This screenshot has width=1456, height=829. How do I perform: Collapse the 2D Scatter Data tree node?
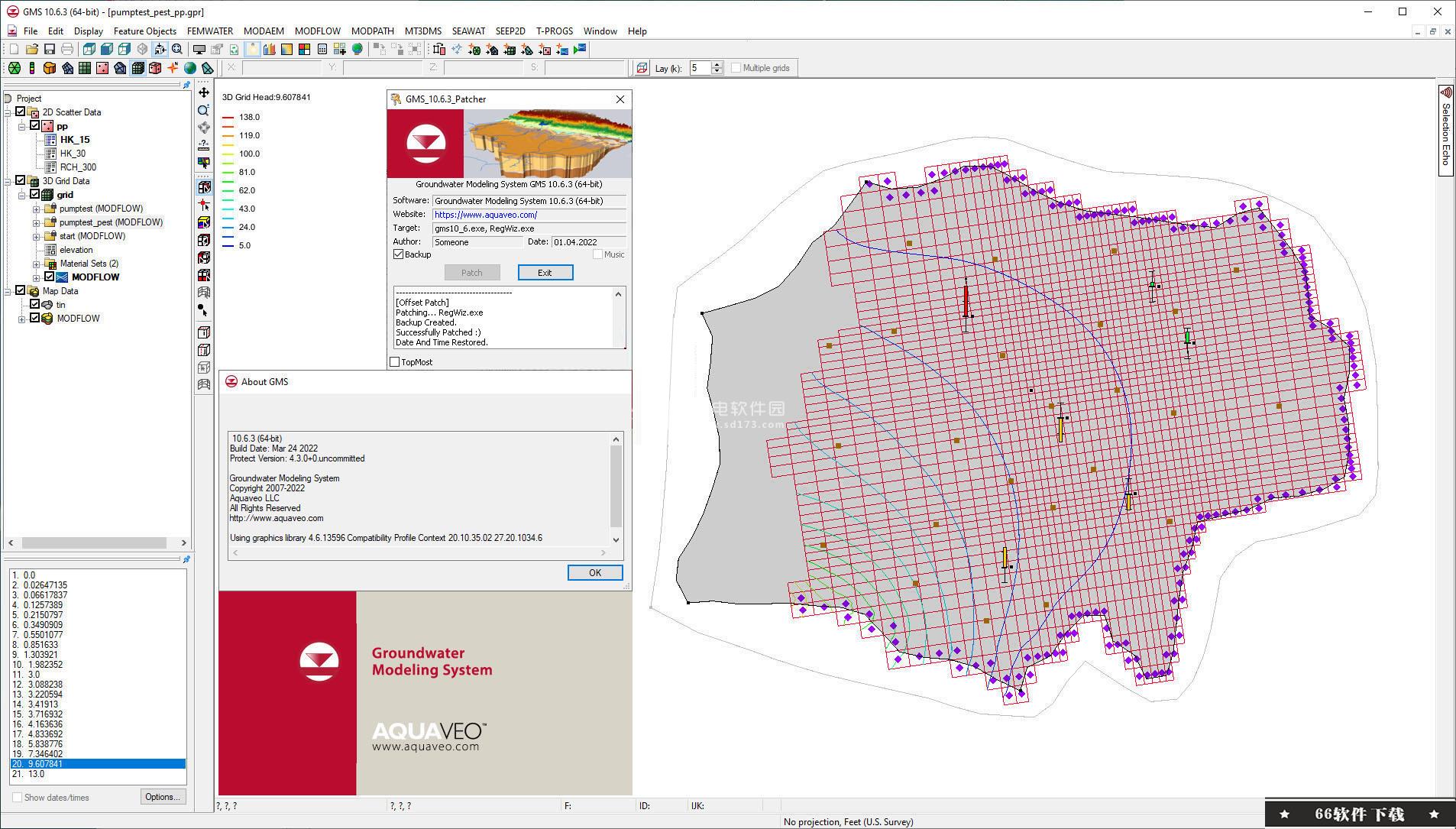8,112
